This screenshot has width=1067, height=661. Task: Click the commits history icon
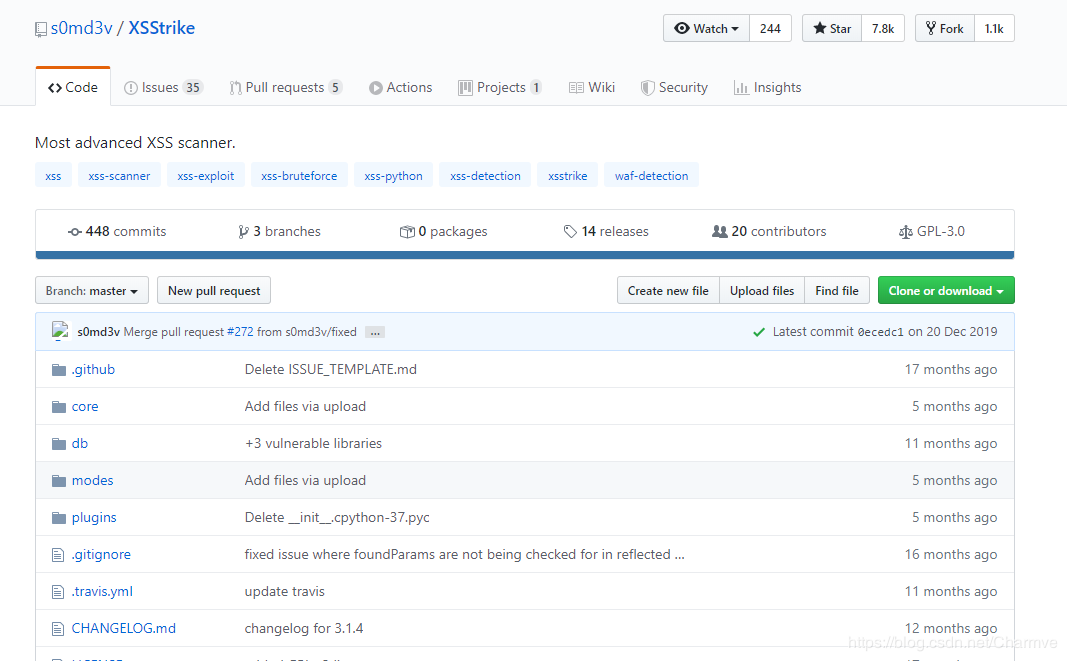click(x=75, y=232)
